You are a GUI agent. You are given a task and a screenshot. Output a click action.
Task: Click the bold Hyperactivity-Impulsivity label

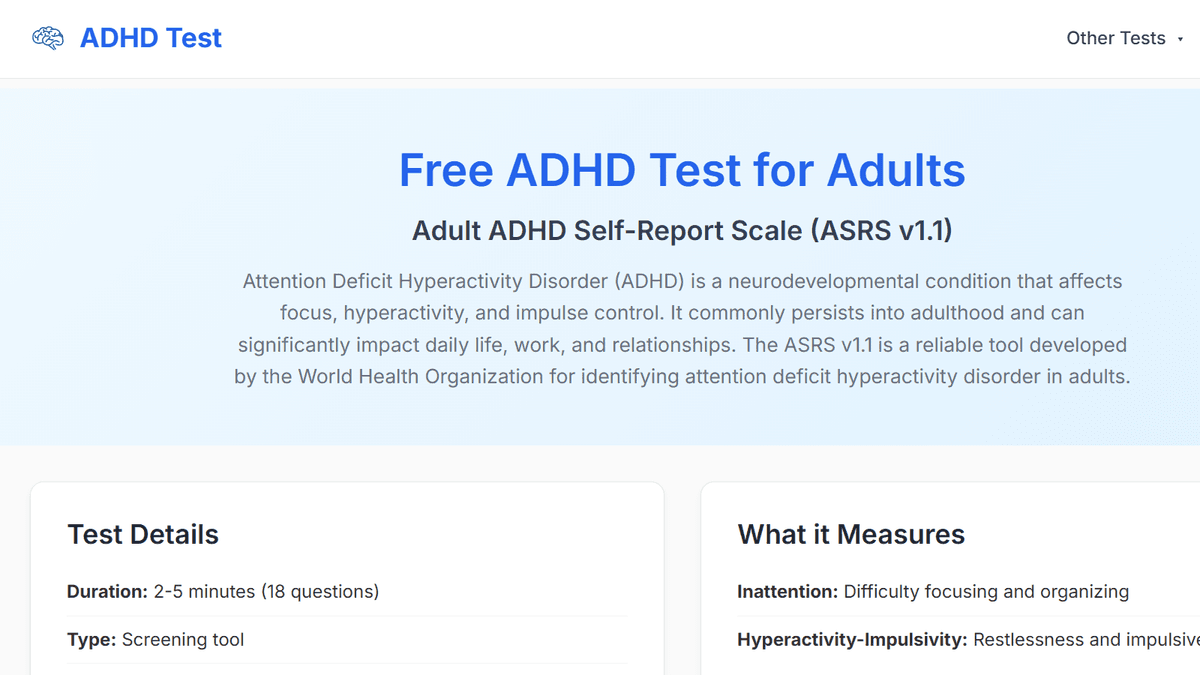(852, 640)
